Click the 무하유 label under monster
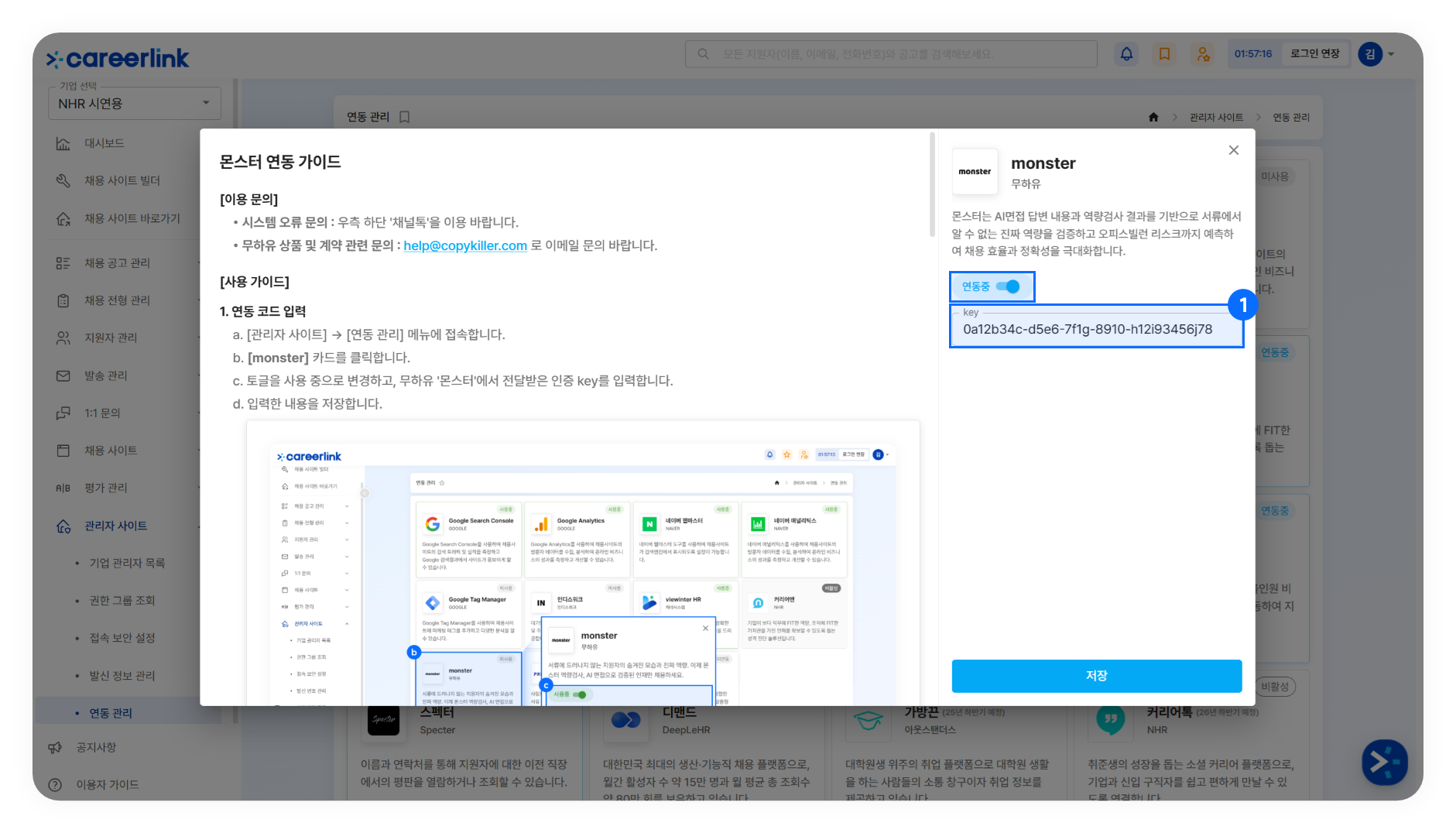 [1026, 184]
